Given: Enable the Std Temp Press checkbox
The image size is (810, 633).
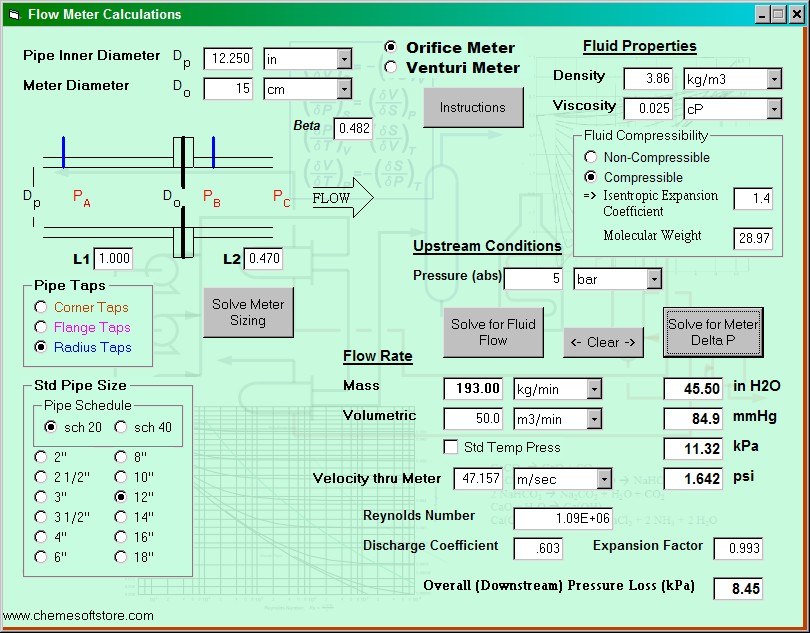Looking at the screenshot, I should (x=451, y=447).
